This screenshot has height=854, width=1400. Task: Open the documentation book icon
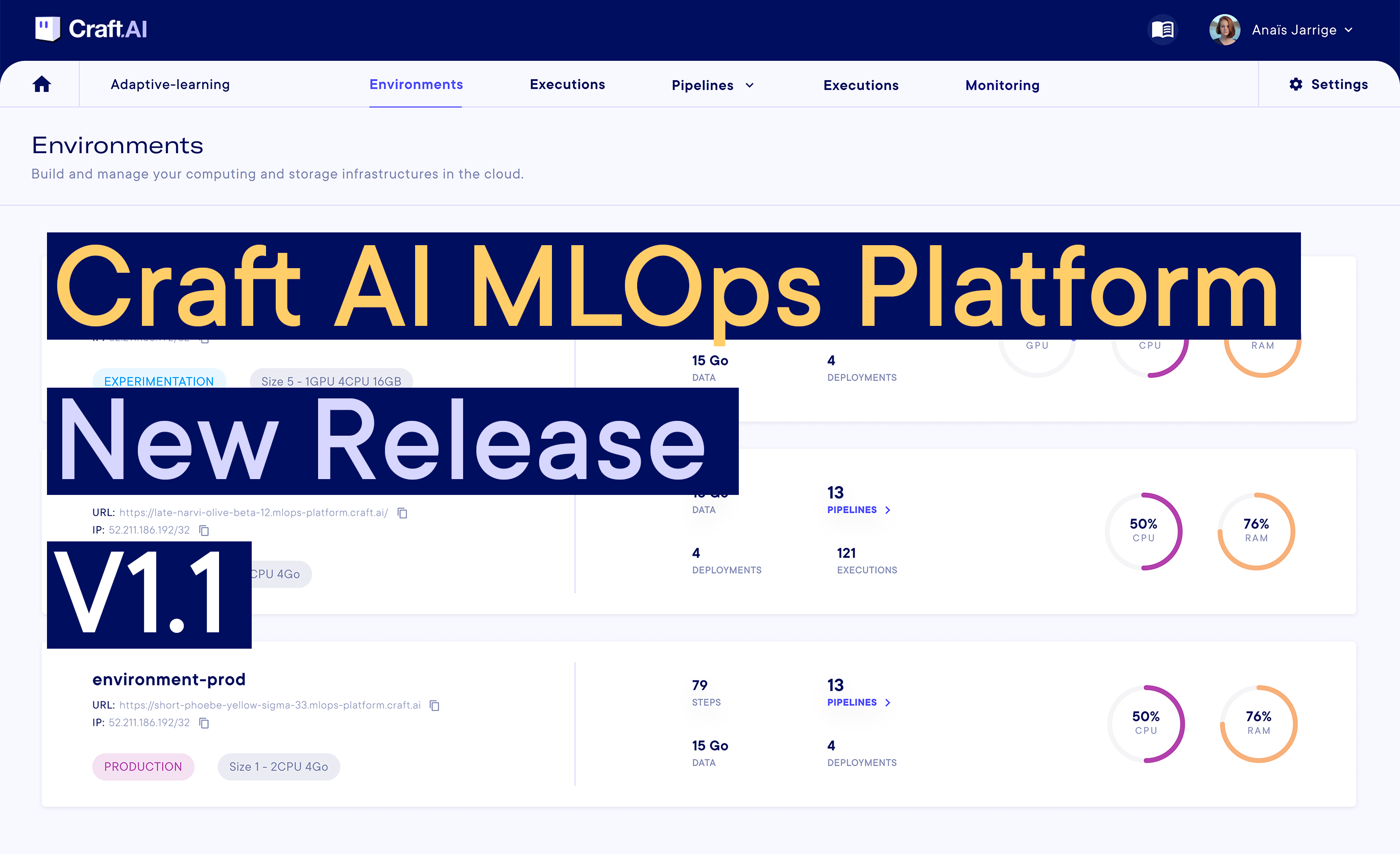click(1163, 29)
